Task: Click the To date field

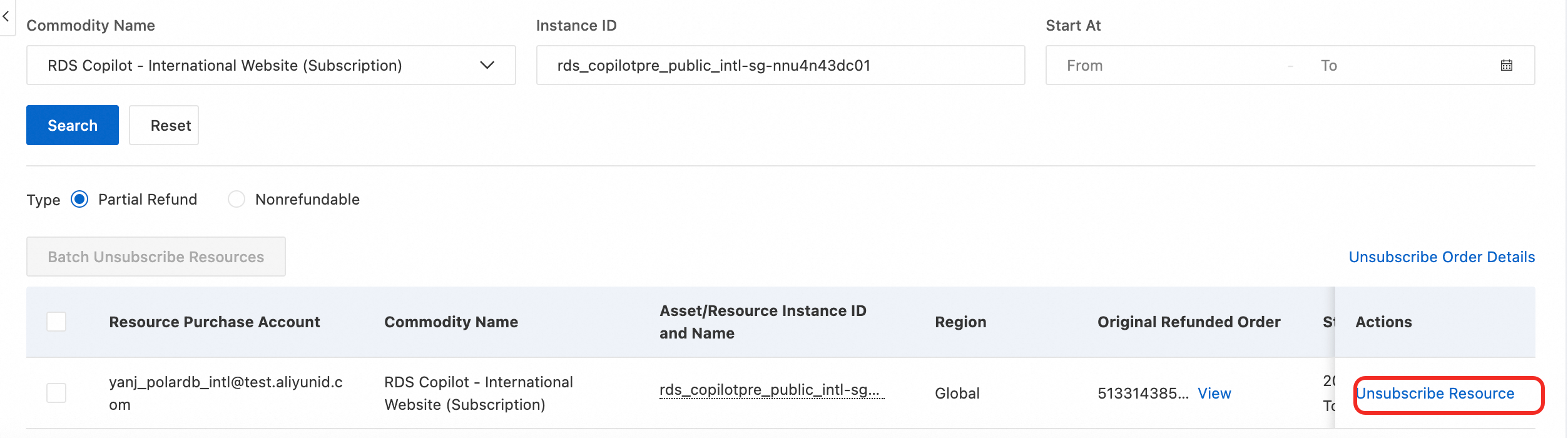Action: 1395,66
